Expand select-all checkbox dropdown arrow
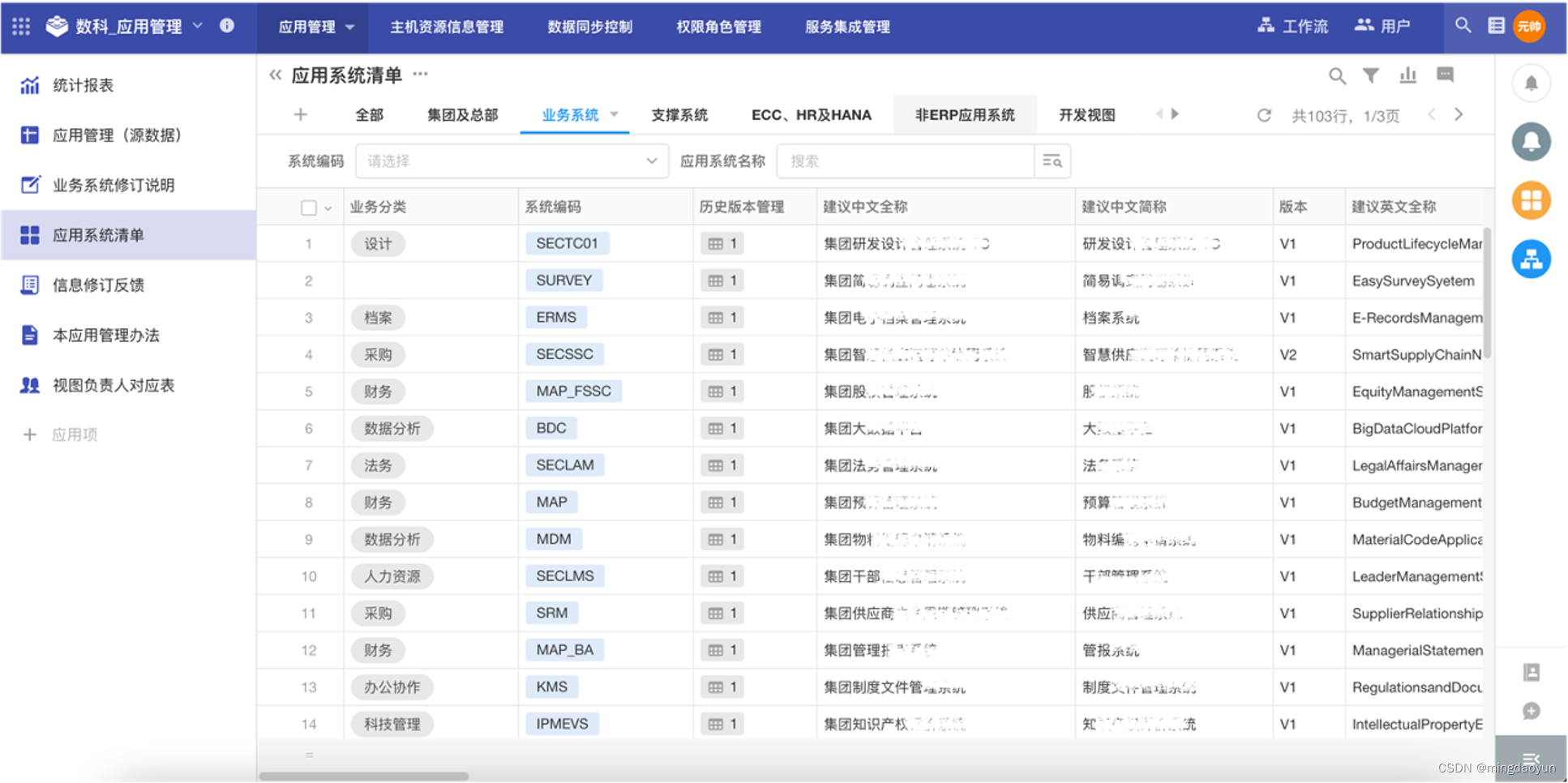Screen dimensions: 1568x783 coord(328,208)
